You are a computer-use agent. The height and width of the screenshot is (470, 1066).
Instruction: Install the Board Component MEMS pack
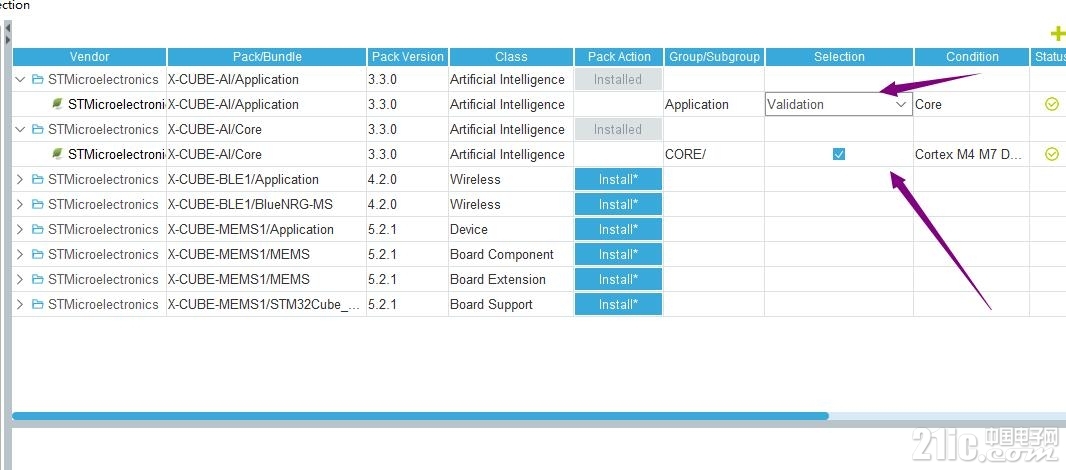pos(618,254)
